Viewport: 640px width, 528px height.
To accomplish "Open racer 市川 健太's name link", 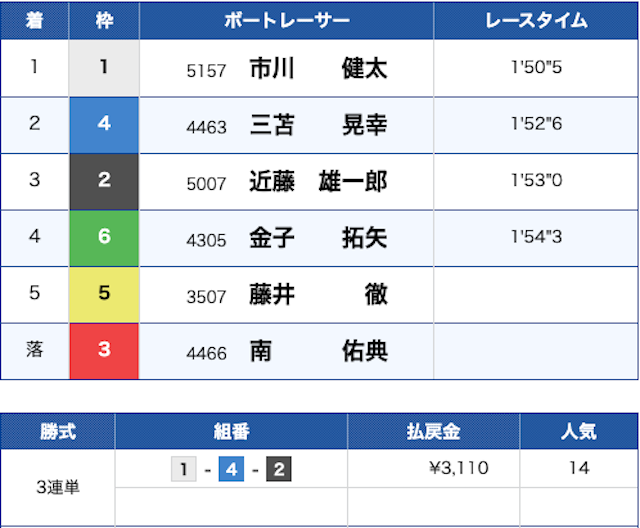I will point(318,69).
